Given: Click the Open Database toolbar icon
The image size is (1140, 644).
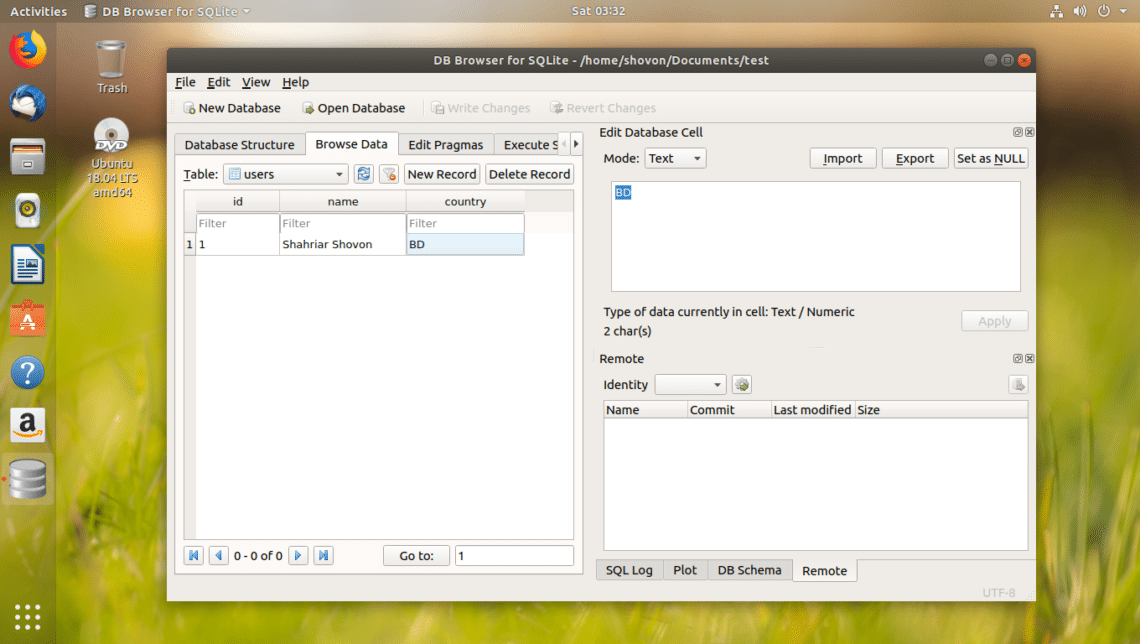Looking at the screenshot, I should coord(355,107).
